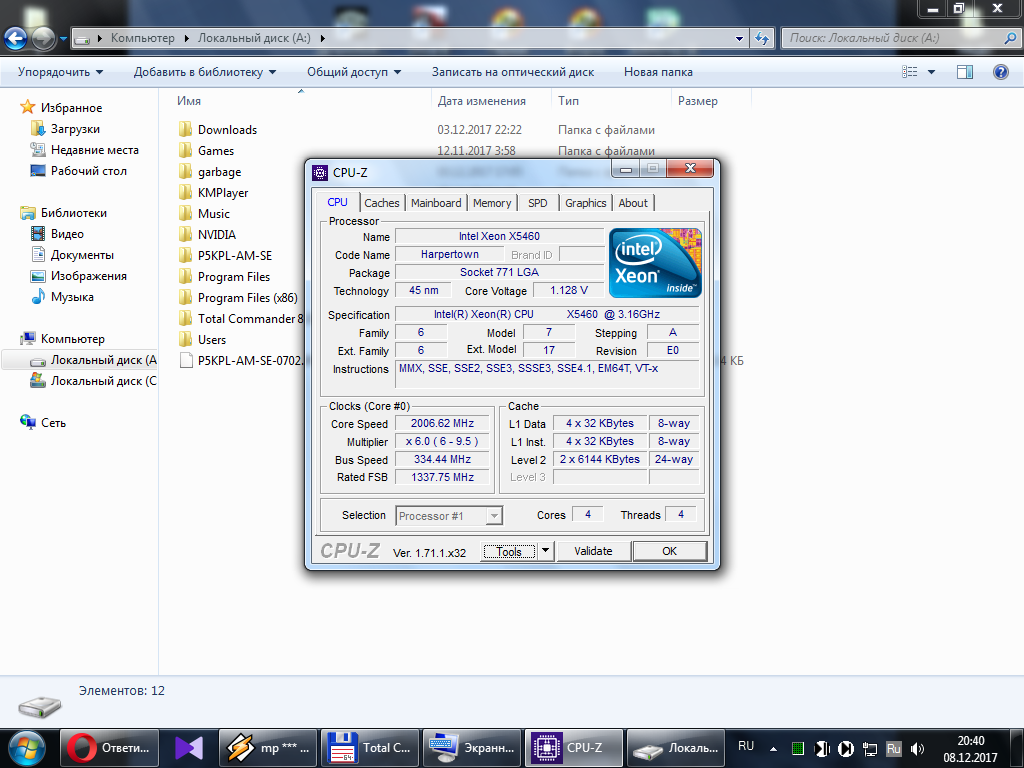The image size is (1024, 768).
Task: Sort by the Тип column header
Action: pos(611,101)
